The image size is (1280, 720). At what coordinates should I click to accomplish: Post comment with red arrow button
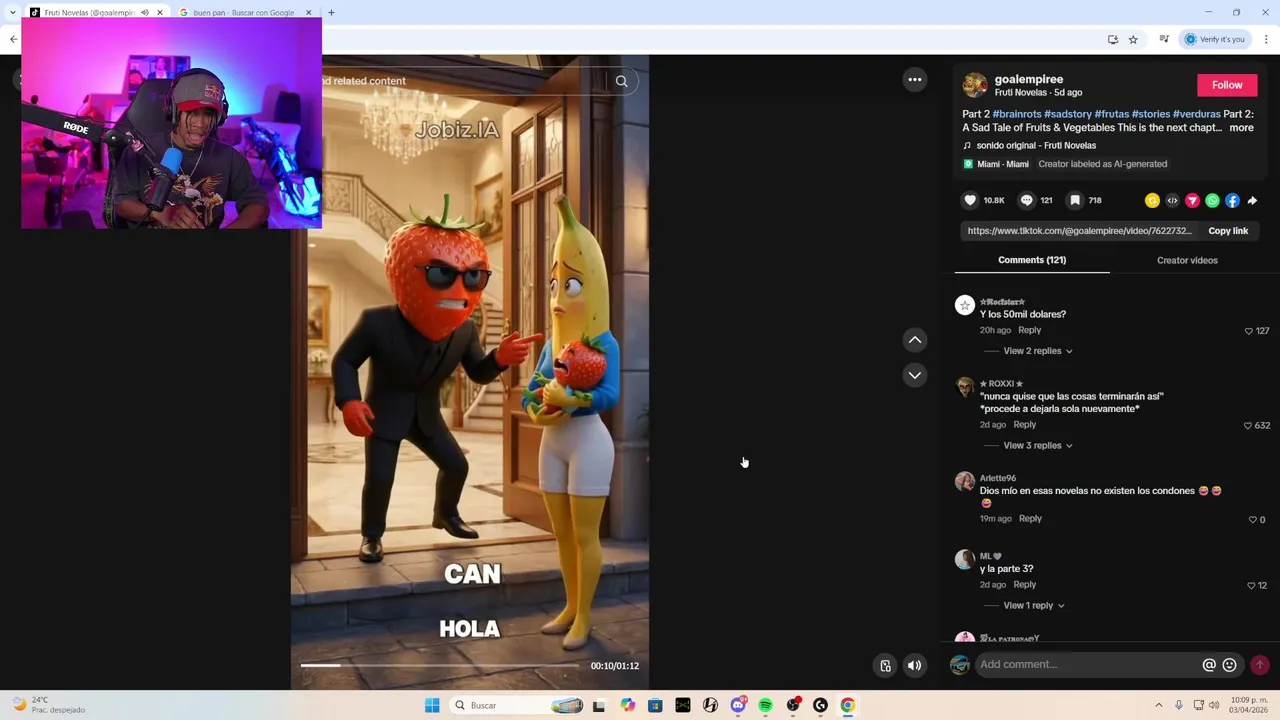(1260, 665)
